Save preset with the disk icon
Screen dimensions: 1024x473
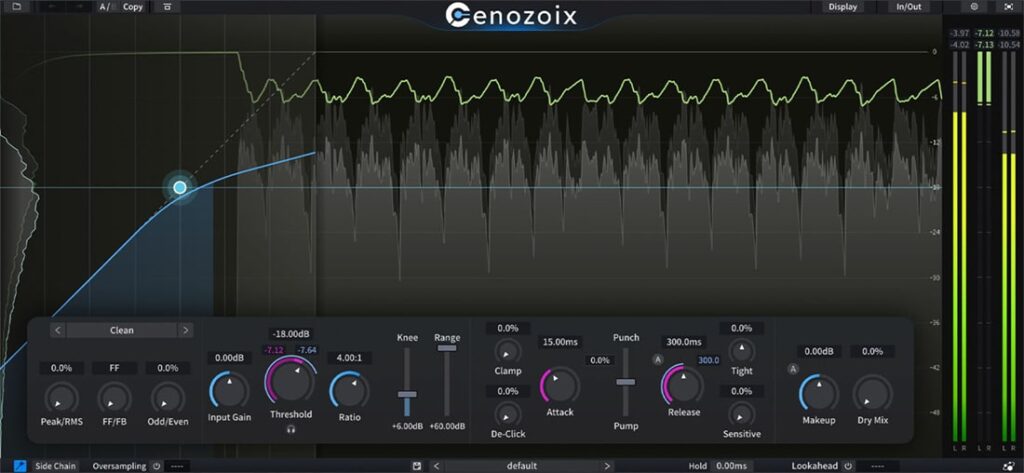click(x=417, y=466)
